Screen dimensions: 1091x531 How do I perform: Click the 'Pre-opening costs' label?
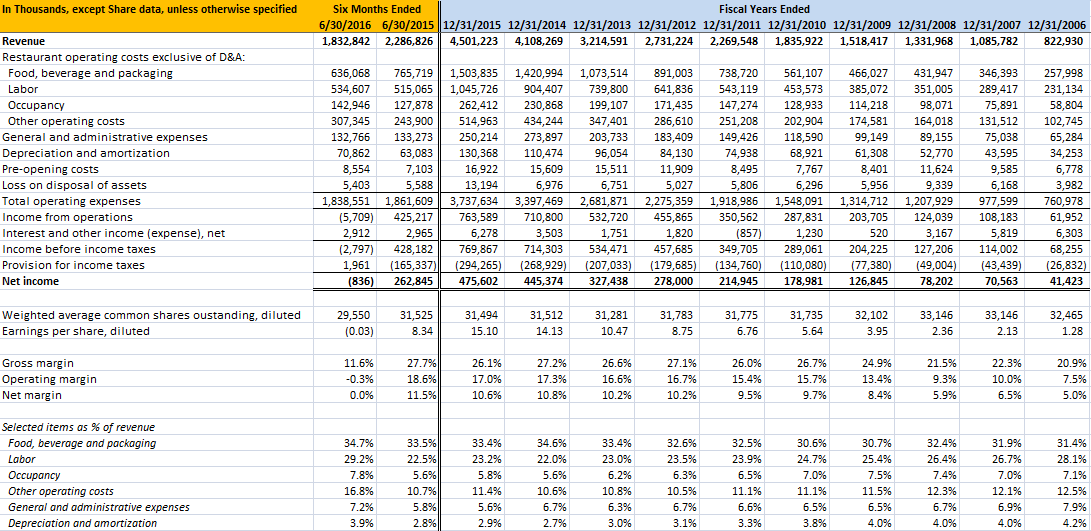51,169
